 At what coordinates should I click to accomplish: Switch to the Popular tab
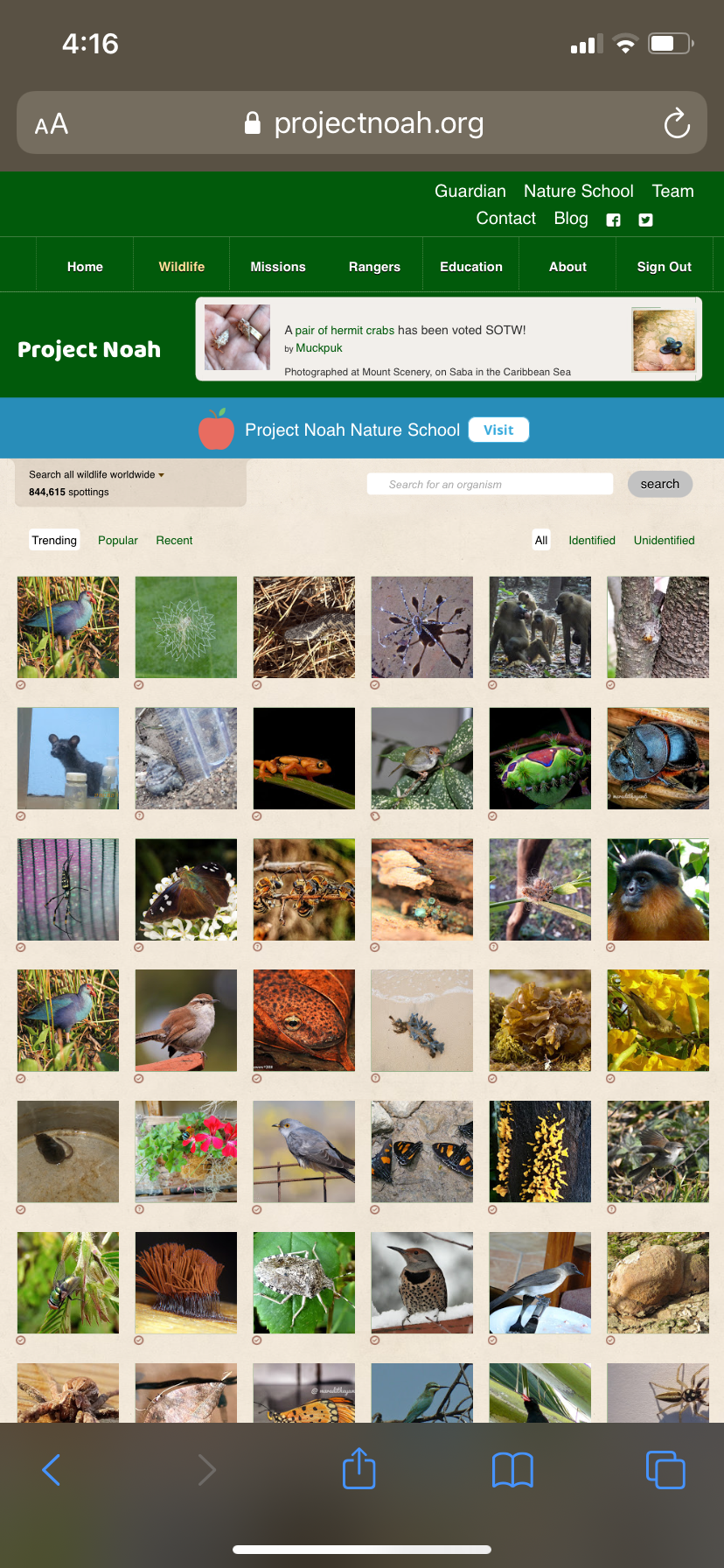click(x=118, y=541)
